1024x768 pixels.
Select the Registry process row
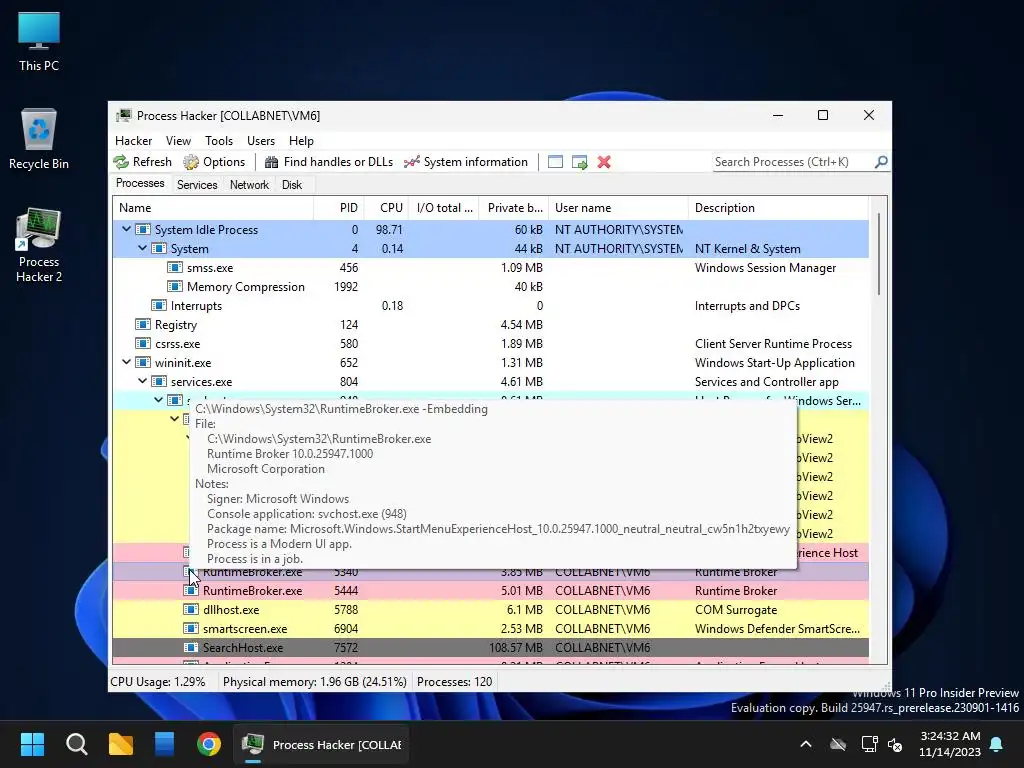[490, 325]
